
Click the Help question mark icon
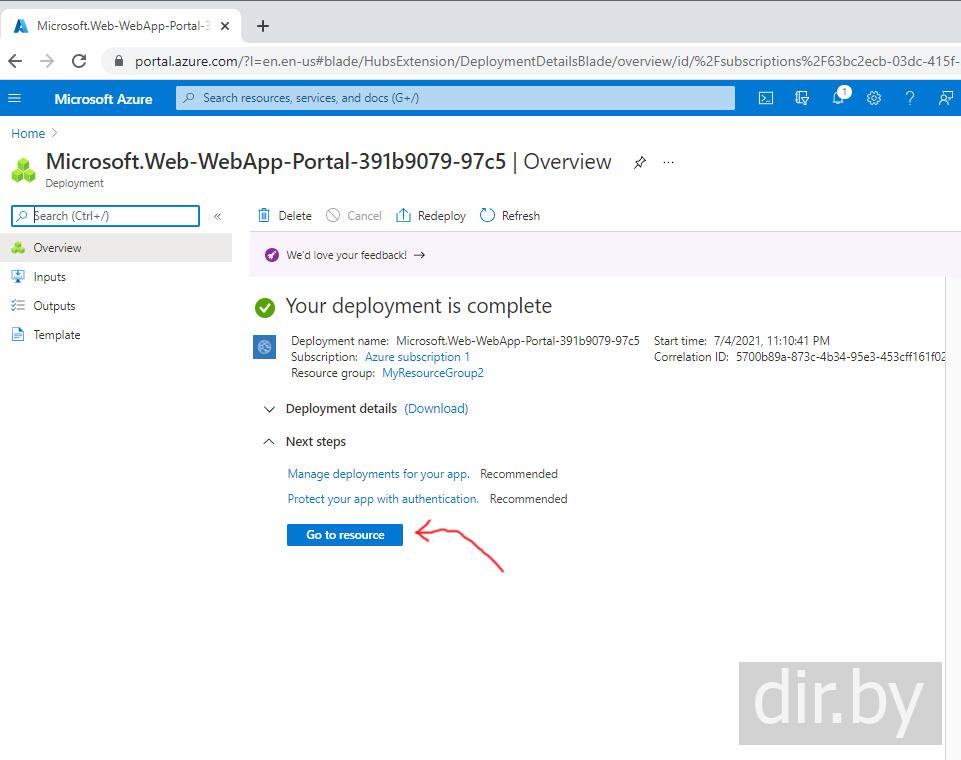pos(910,98)
